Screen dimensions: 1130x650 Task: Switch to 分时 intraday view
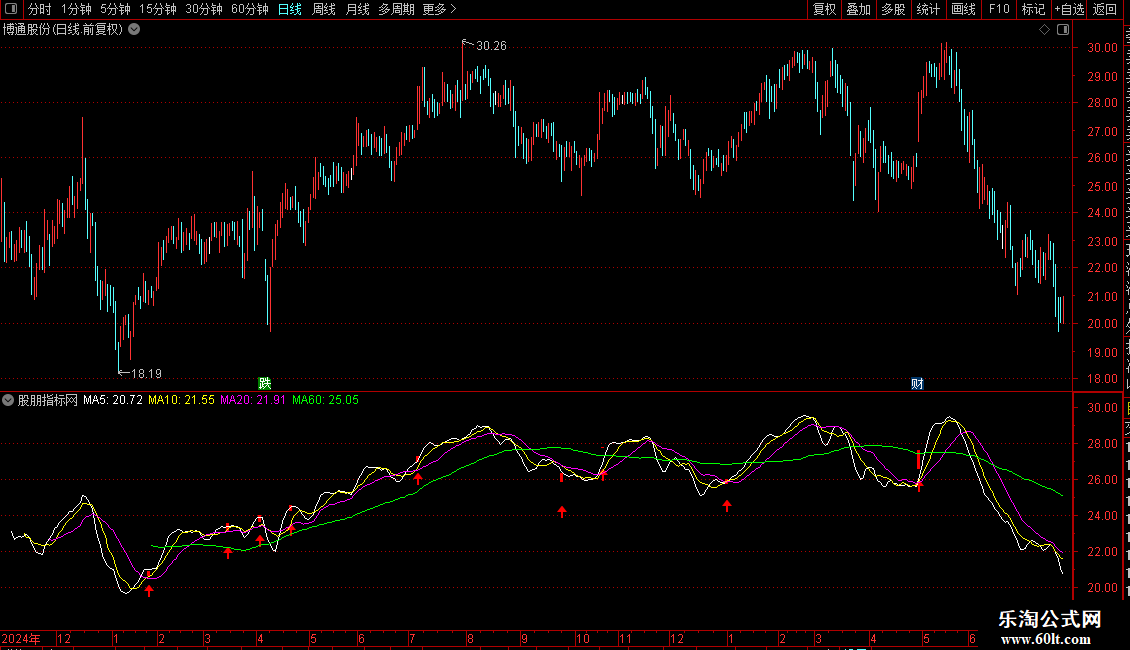(40, 9)
